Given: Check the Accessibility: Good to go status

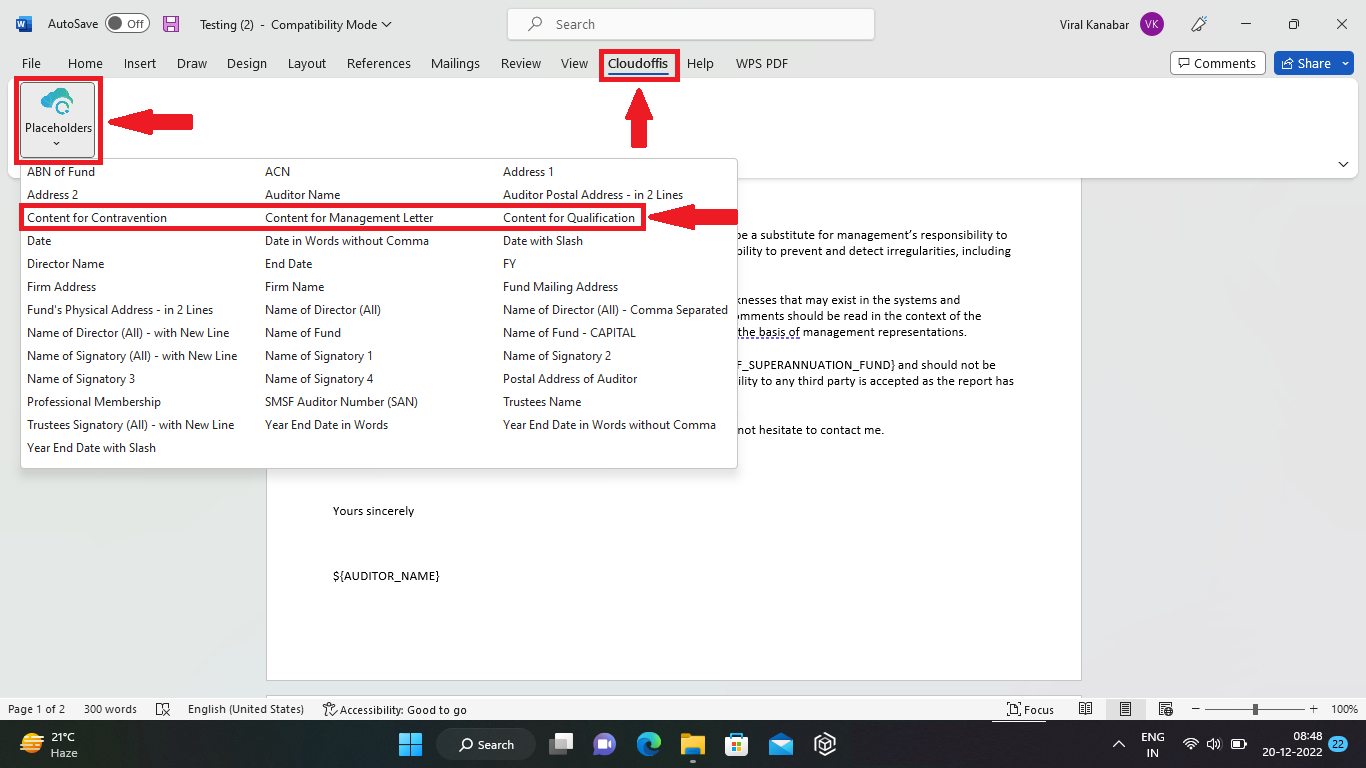Looking at the screenshot, I should tap(395, 709).
